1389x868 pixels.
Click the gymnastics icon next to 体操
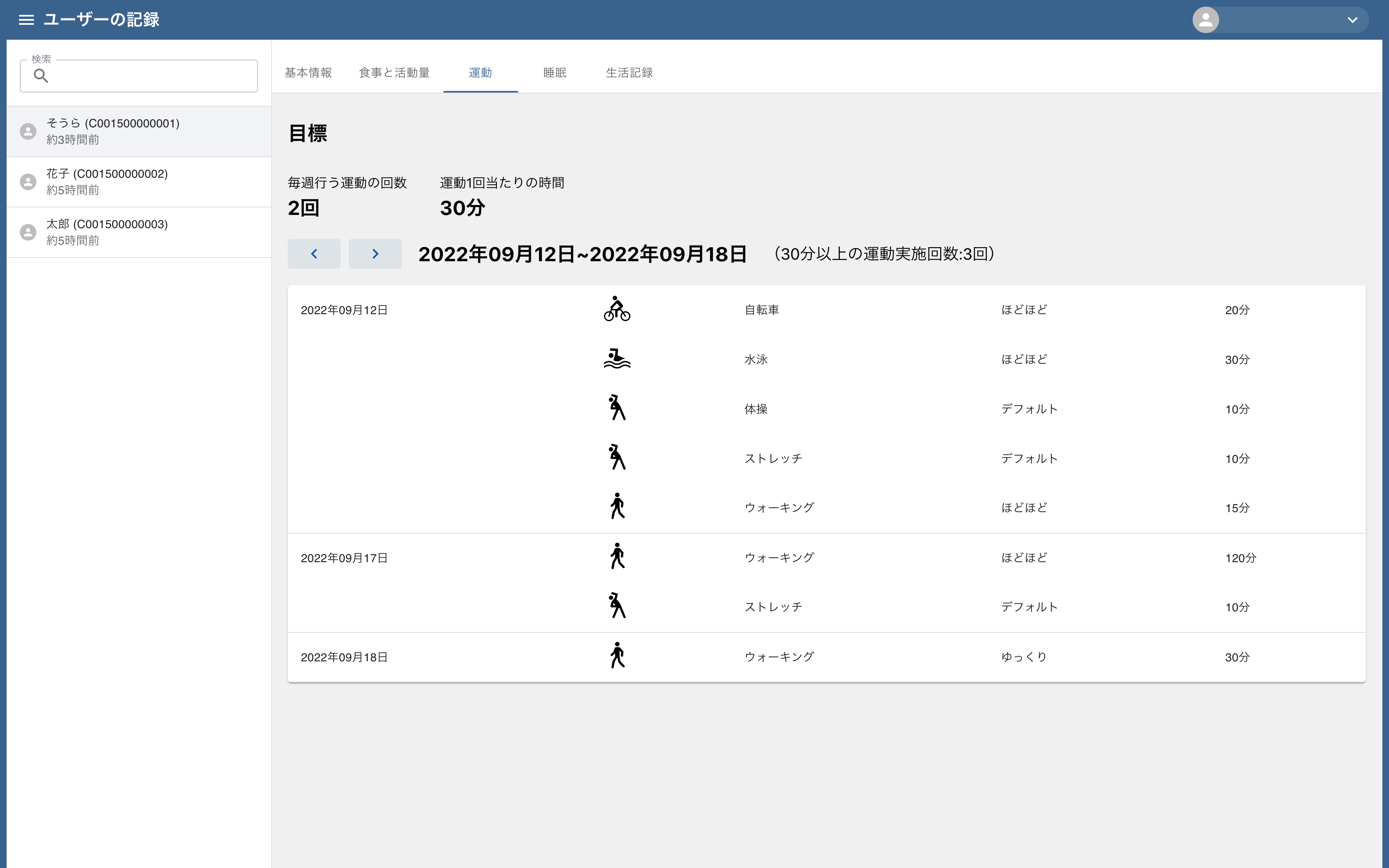617,408
